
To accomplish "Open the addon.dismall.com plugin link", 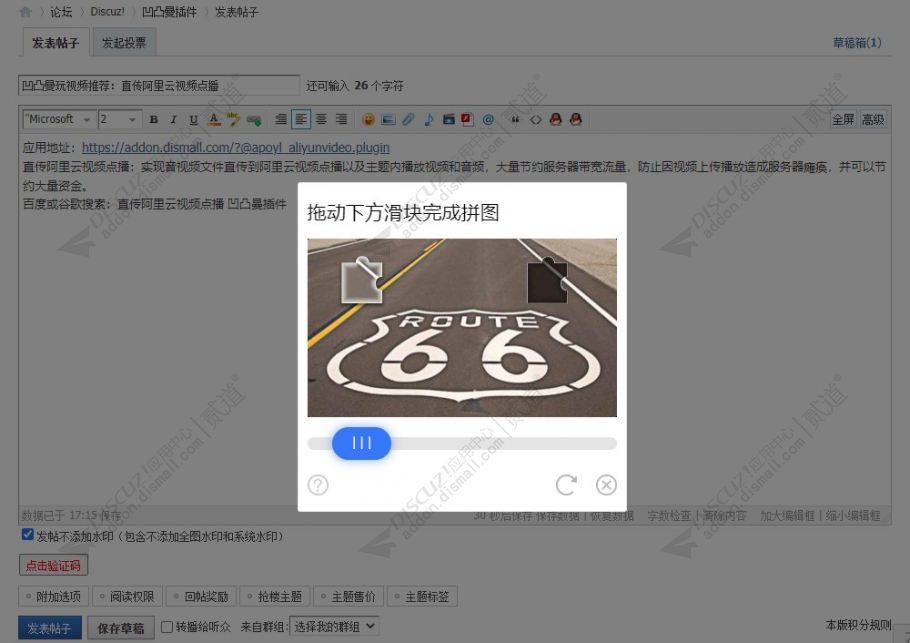I will click(x=236, y=147).
